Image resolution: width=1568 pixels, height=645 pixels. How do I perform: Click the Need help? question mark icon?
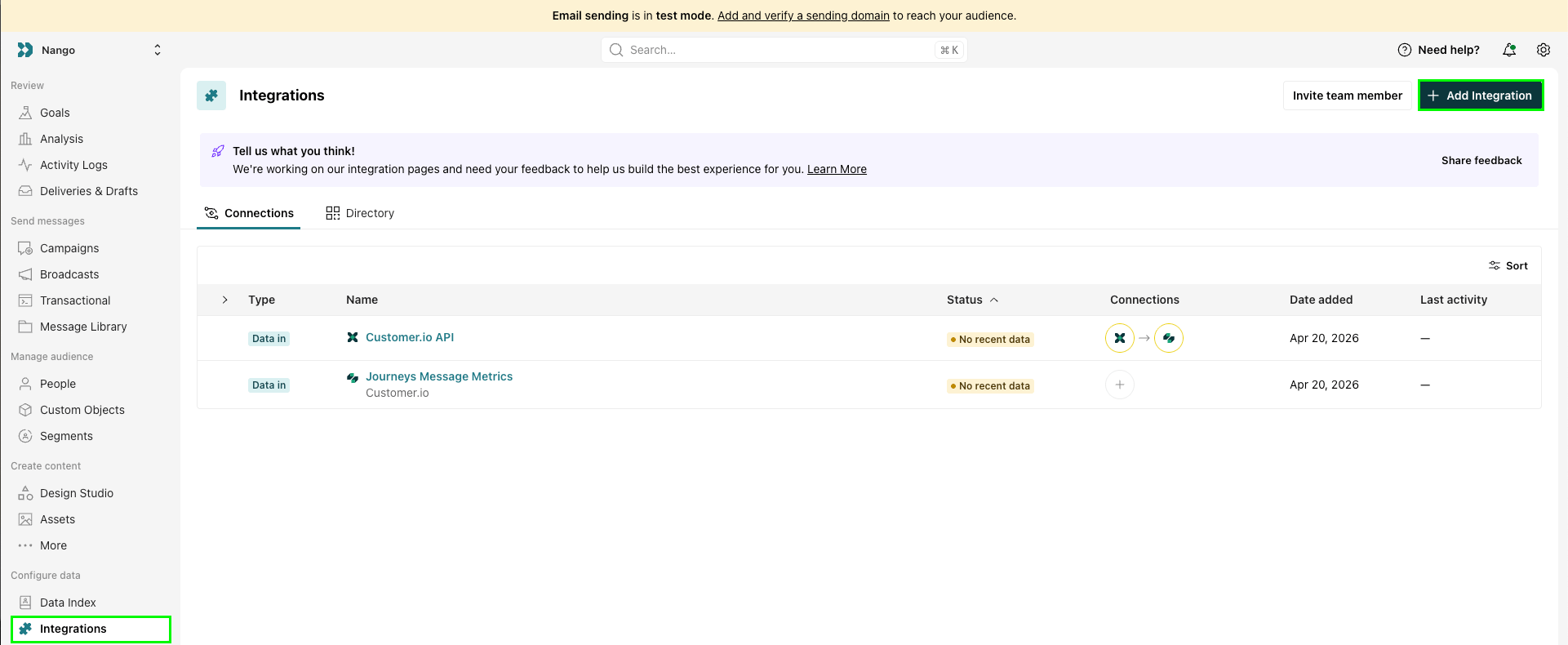point(1405,50)
